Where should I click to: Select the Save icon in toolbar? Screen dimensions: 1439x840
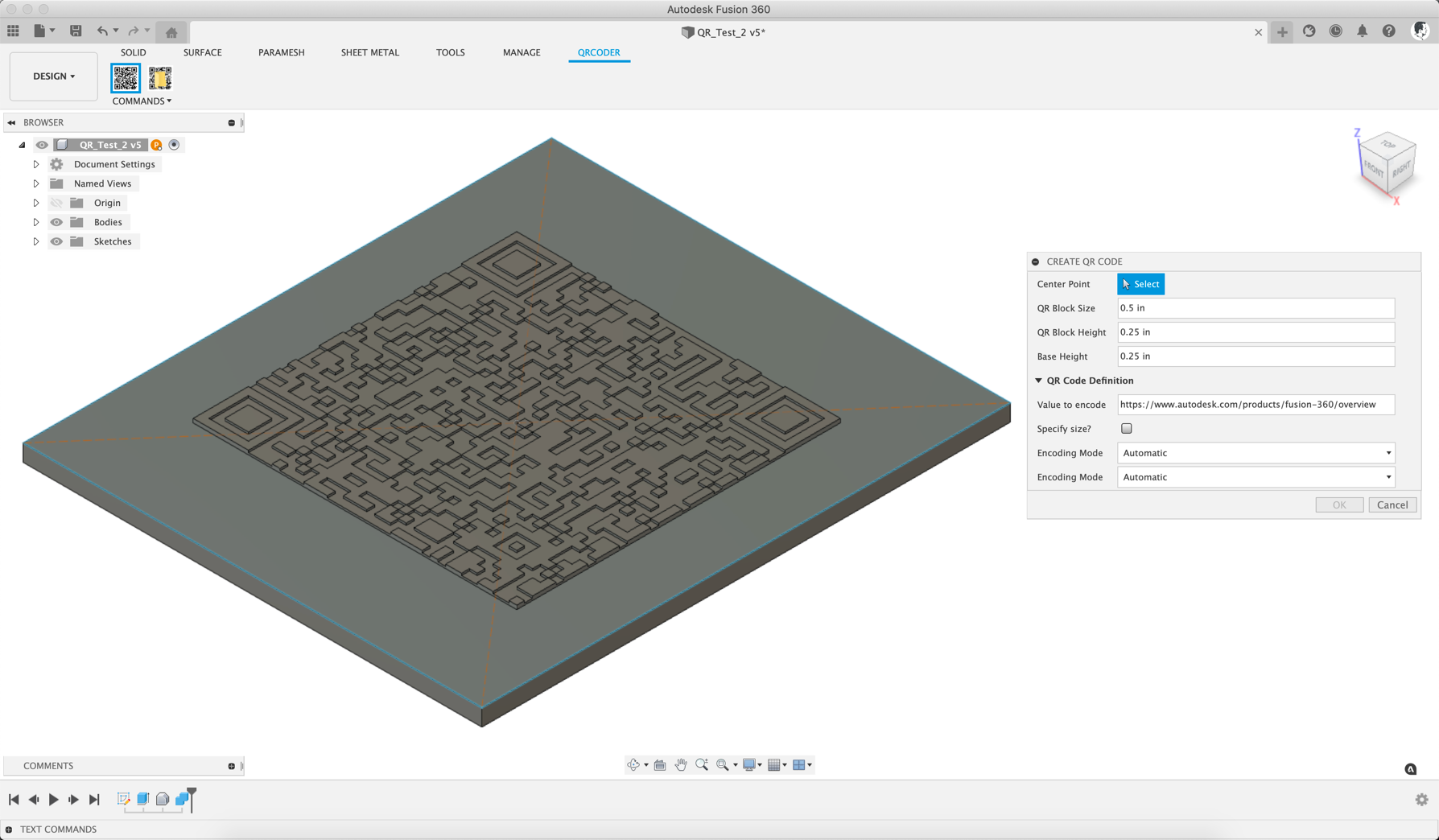(x=76, y=30)
